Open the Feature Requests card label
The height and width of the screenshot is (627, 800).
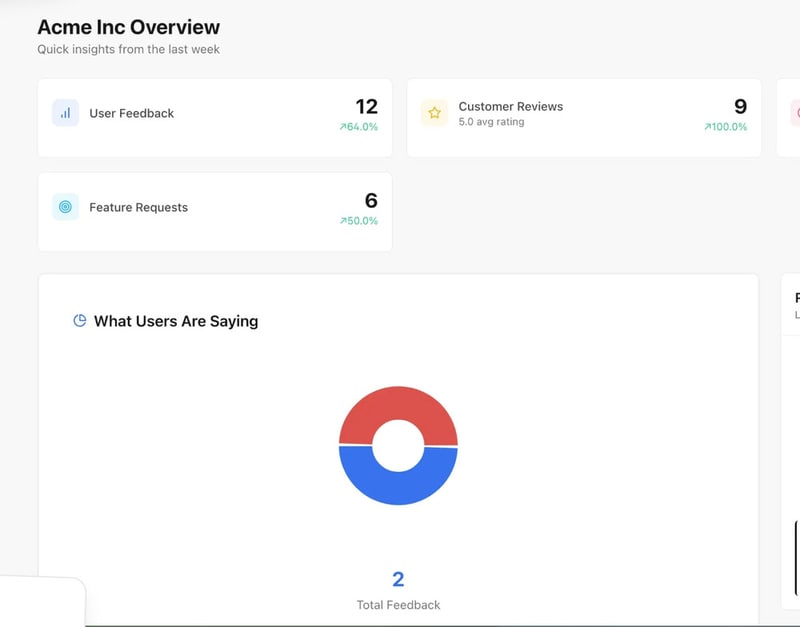138,207
